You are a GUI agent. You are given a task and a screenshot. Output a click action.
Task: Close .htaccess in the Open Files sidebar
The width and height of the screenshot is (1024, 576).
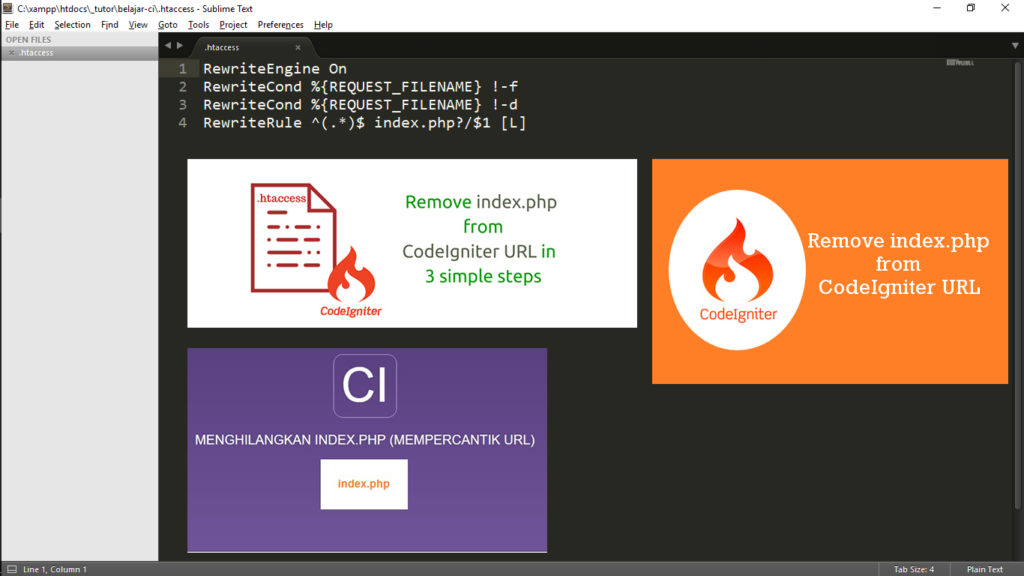(x=11, y=52)
